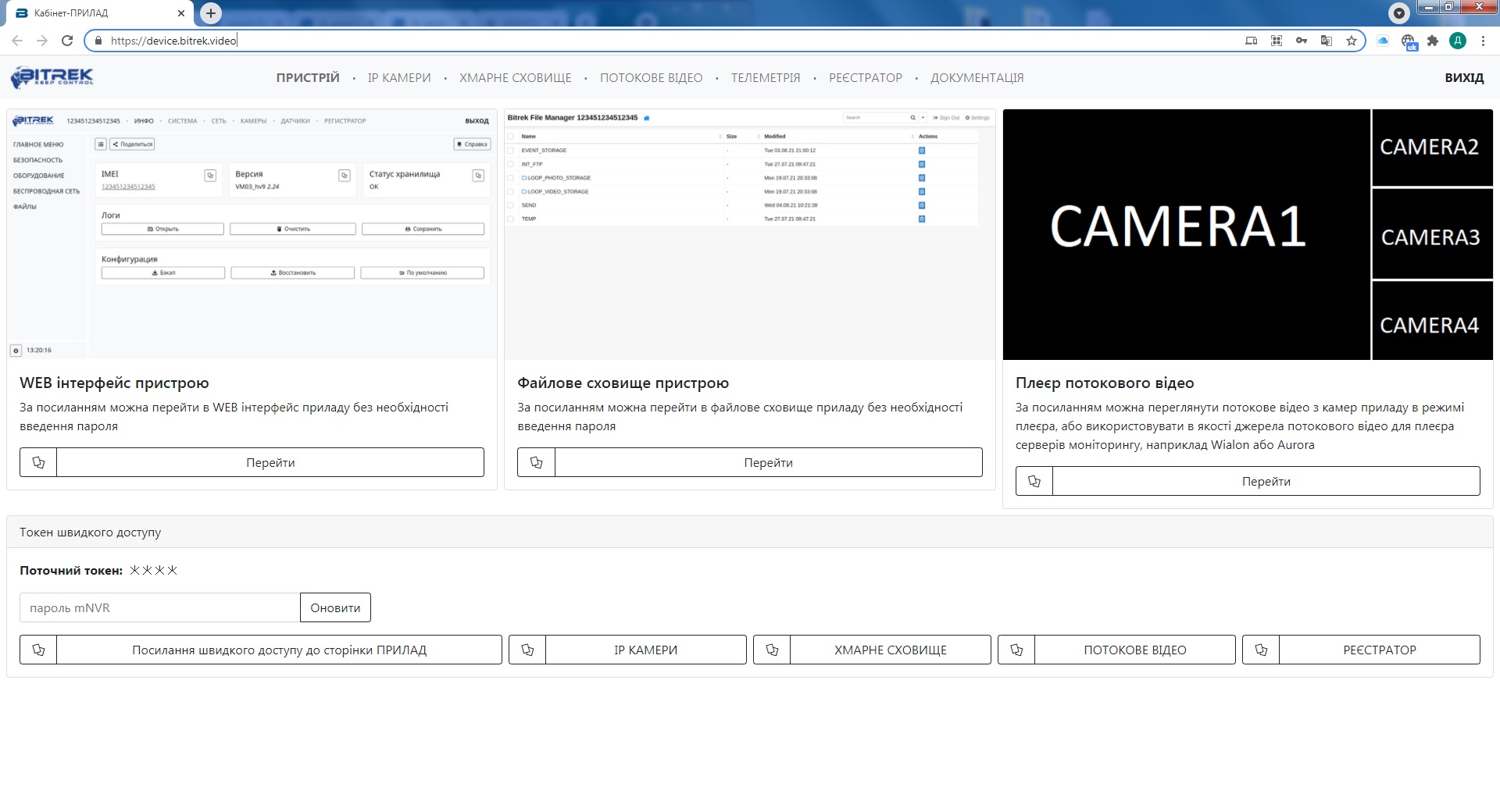Viewport: 1500px width, 812px height.
Task: Copy the streaming video player link icon
Action: coord(1034,481)
